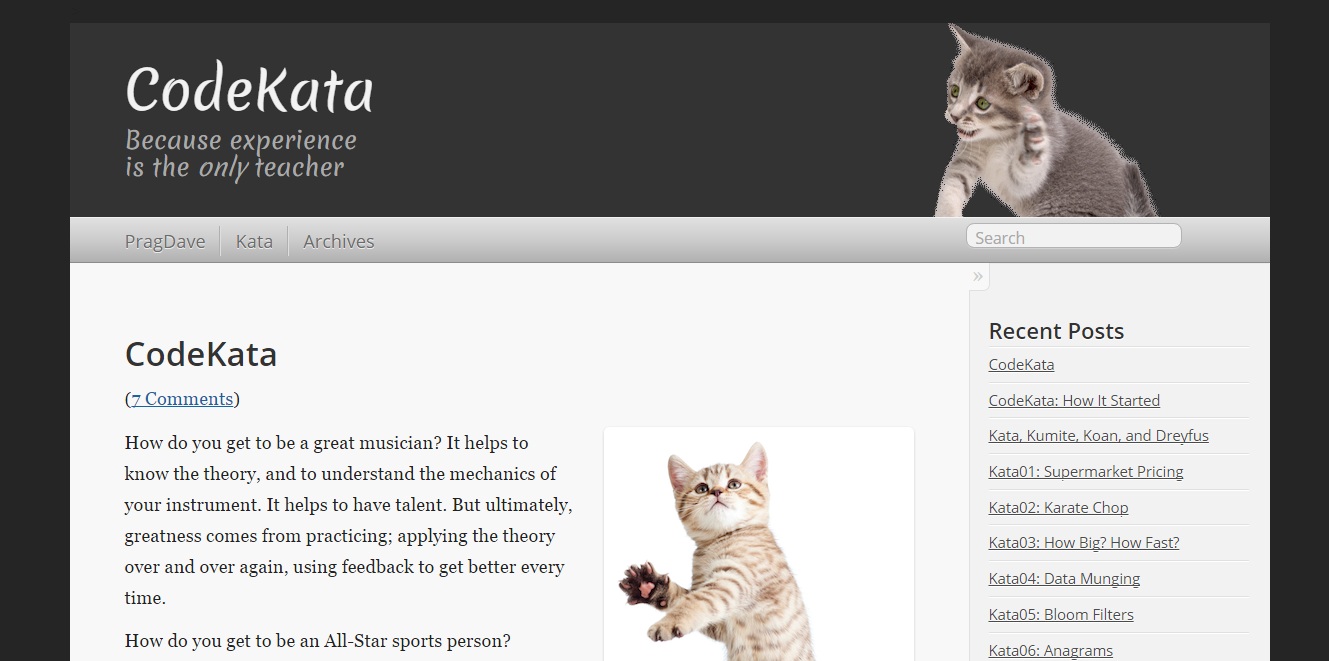Go to the Archives page

pyautogui.click(x=339, y=241)
